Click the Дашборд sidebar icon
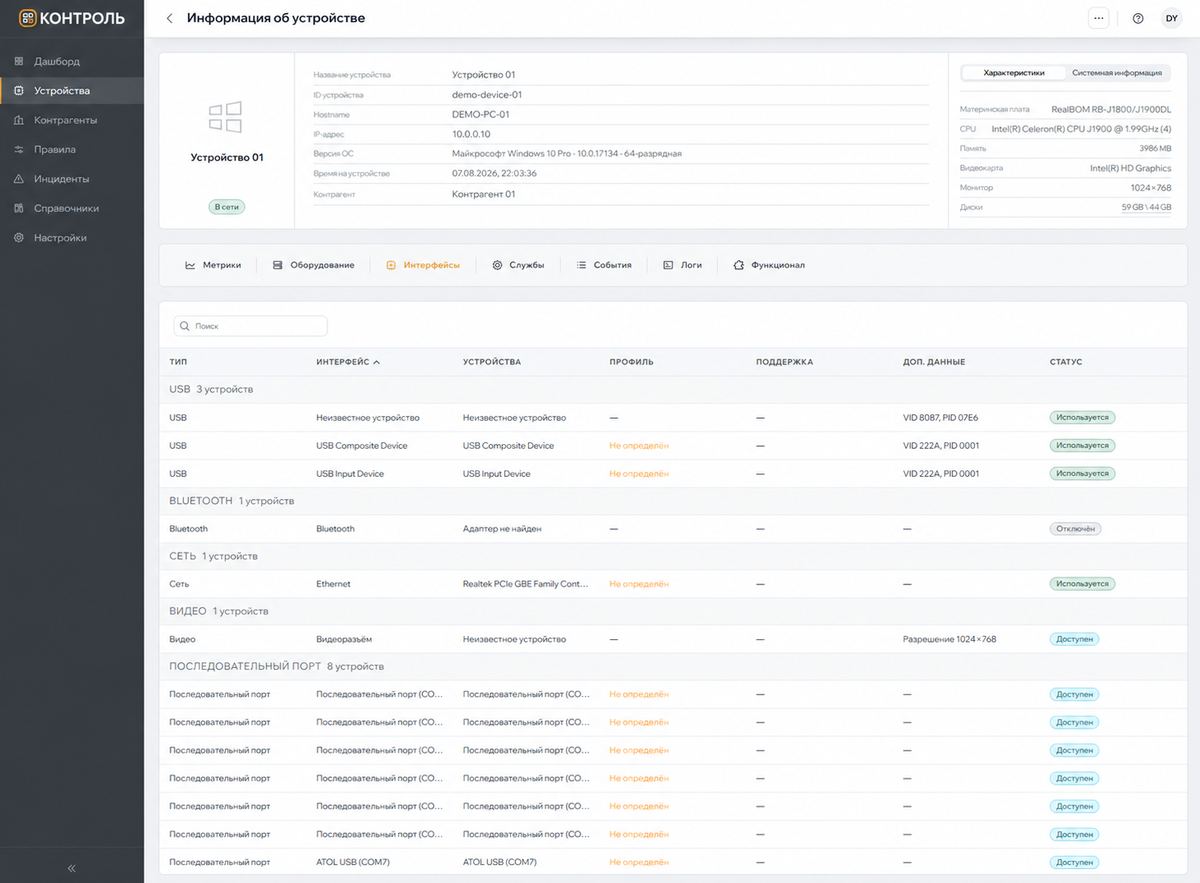 click(x=19, y=61)
